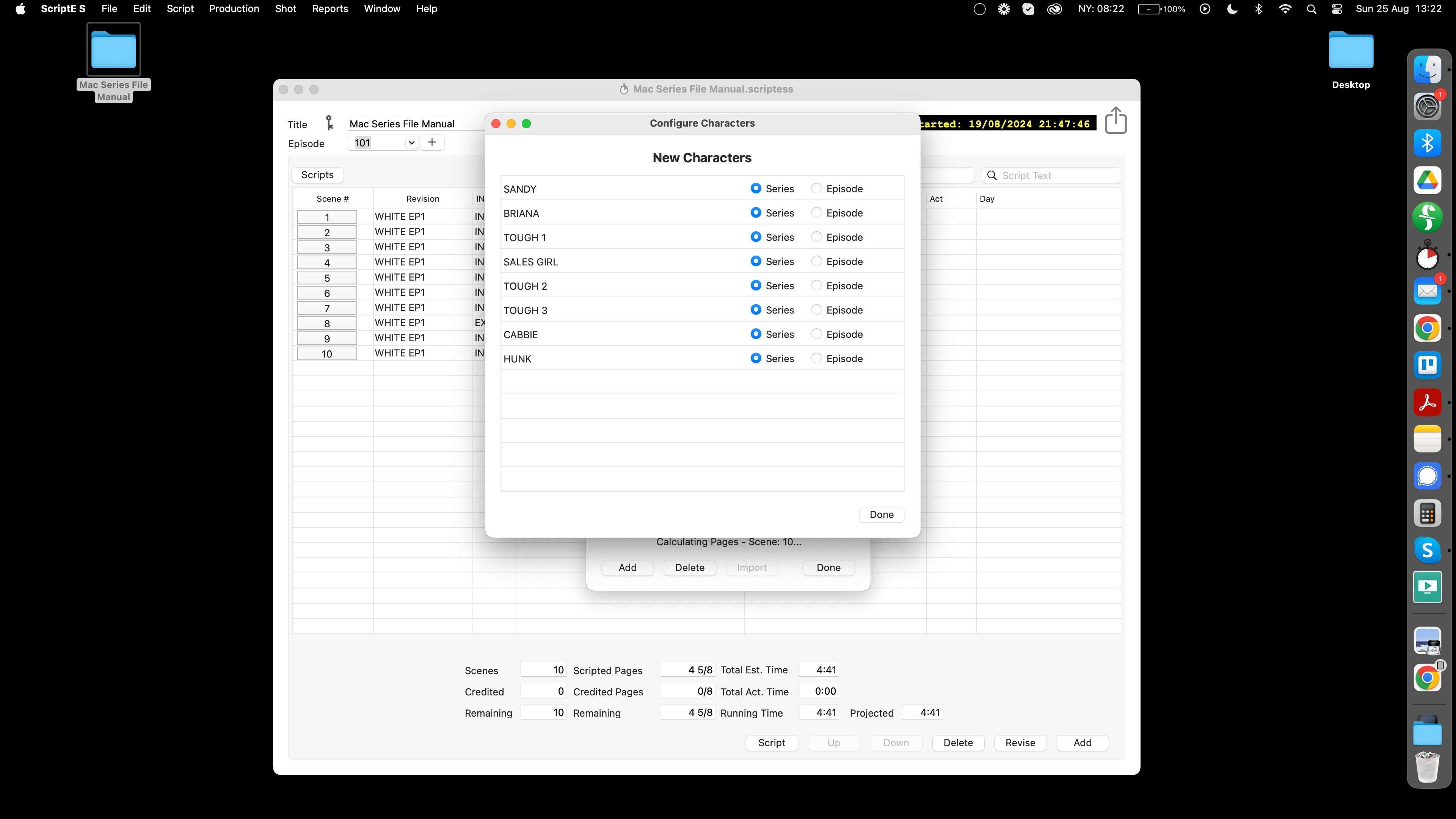This screenshot has height=819, width=1456.
Task: Set HUNK to Episode character
Action: tap(816, 358)
